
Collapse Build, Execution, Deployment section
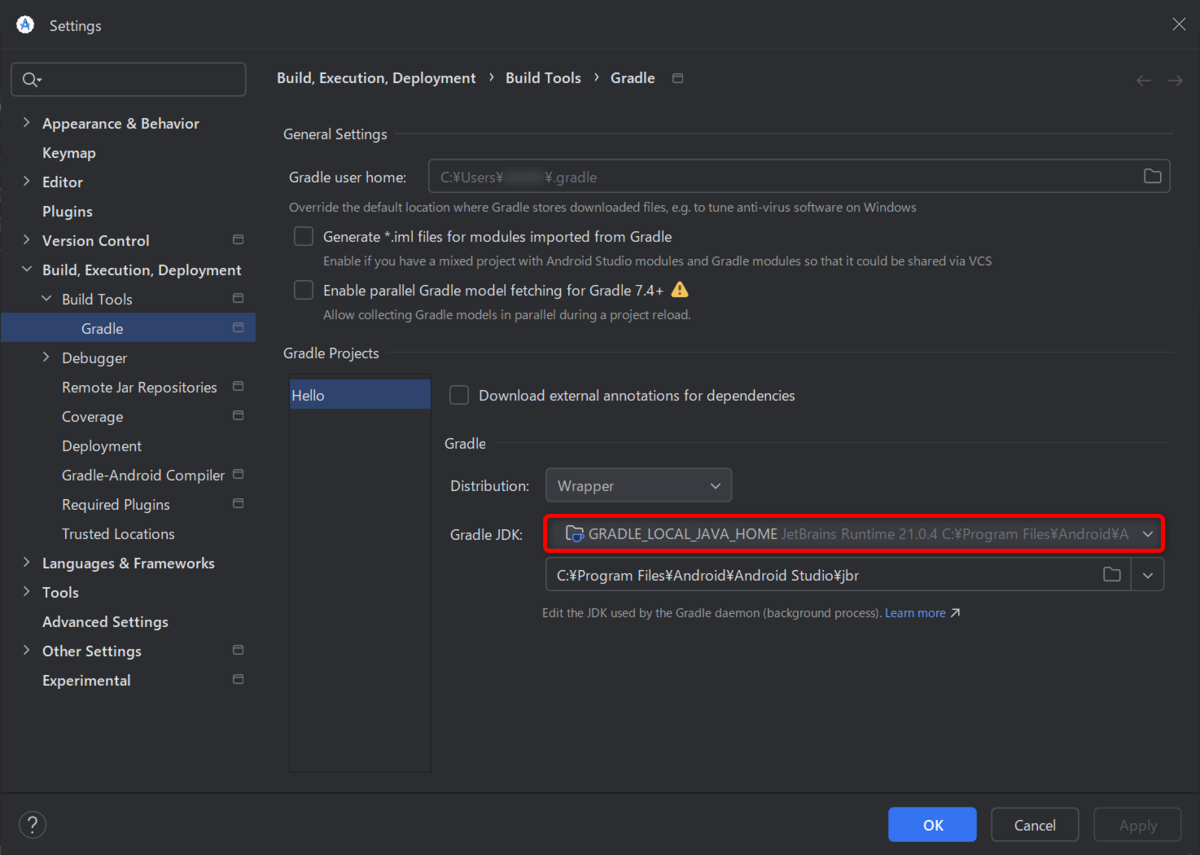[26, 270]
